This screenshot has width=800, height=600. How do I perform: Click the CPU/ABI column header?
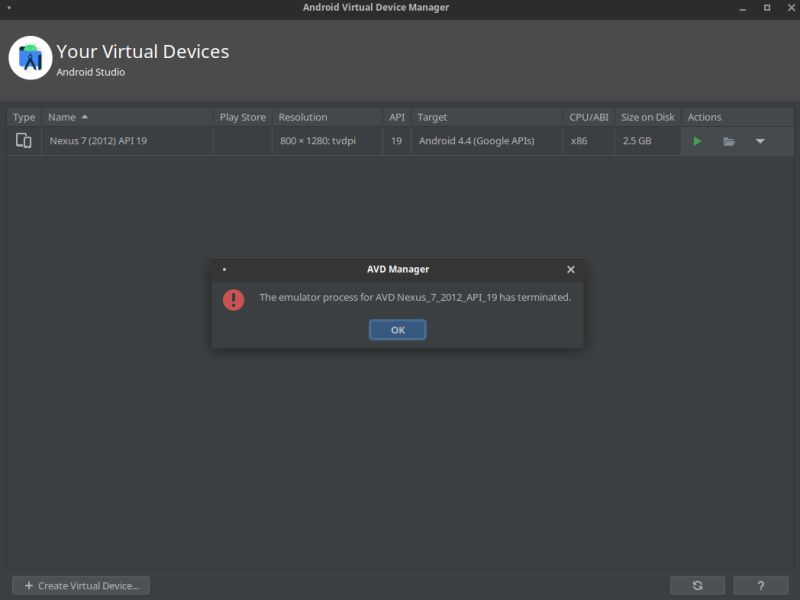[587, 117]
